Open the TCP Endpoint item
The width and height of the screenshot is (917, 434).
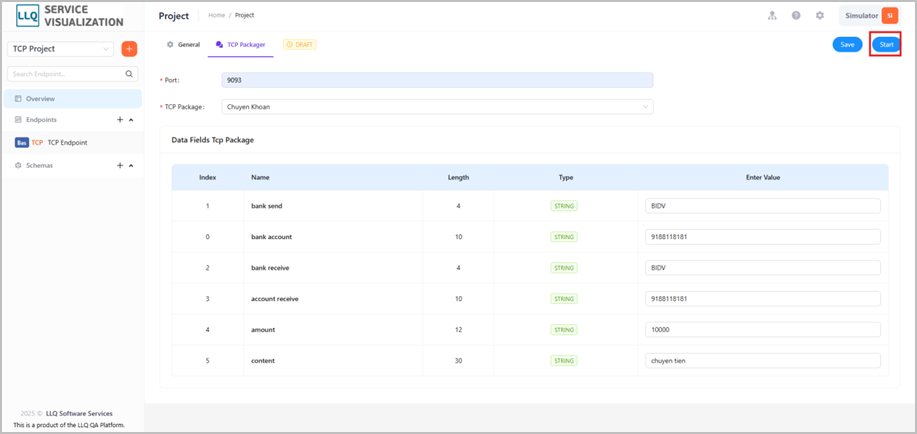click(x=73, y=143)
